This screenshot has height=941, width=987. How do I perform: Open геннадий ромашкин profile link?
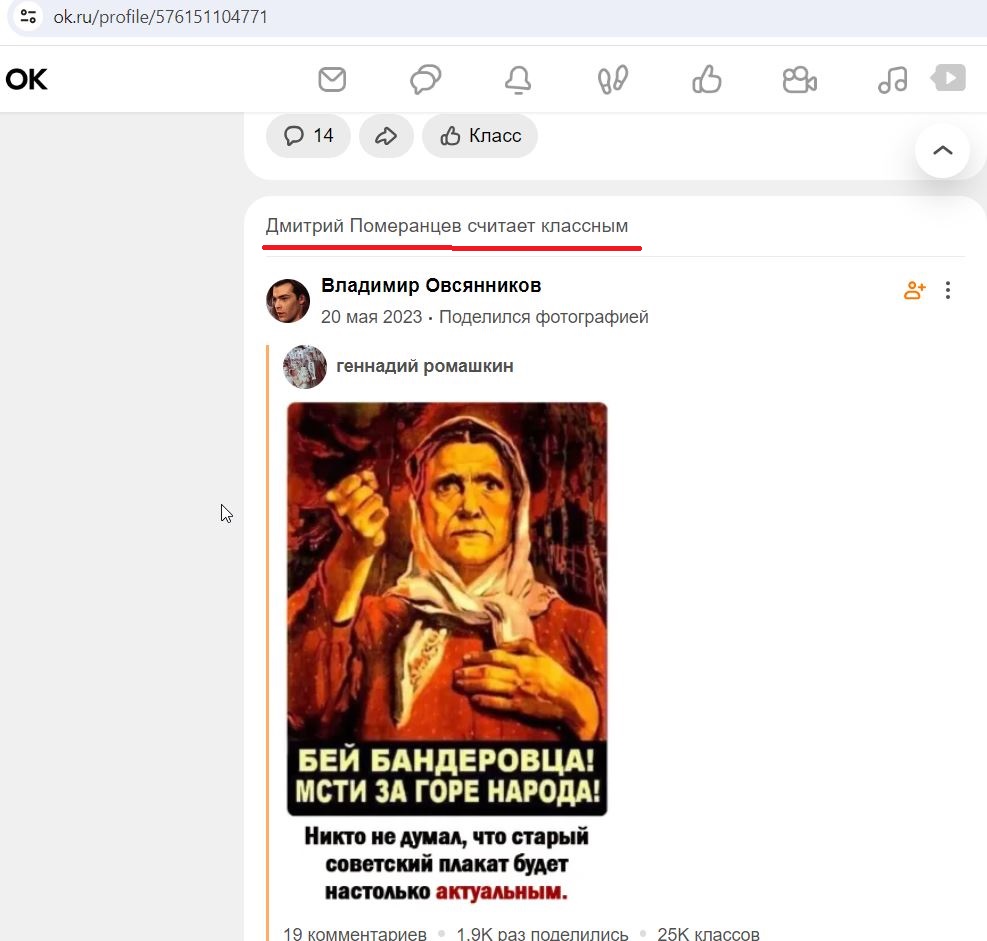(425, 366)
